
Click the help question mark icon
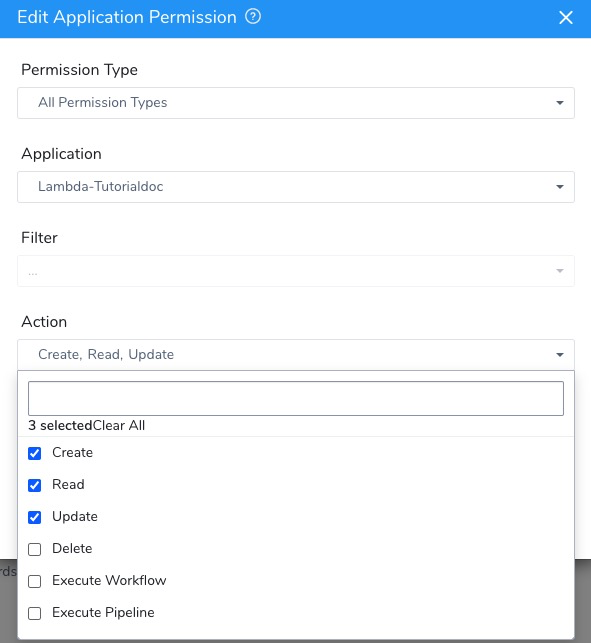[x=253, y=17]
